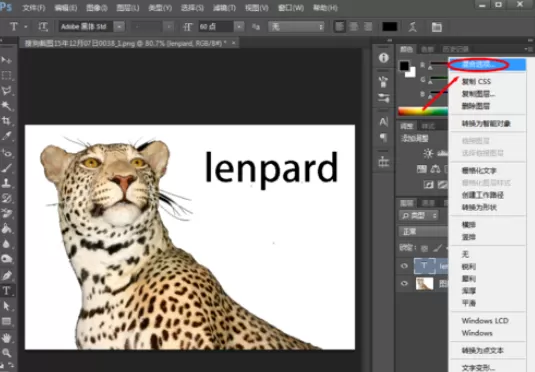Image resolution: width=535 pixels, height=372 pixels.
Task: Select the Move tool
Action: click(x=6, y=60)
